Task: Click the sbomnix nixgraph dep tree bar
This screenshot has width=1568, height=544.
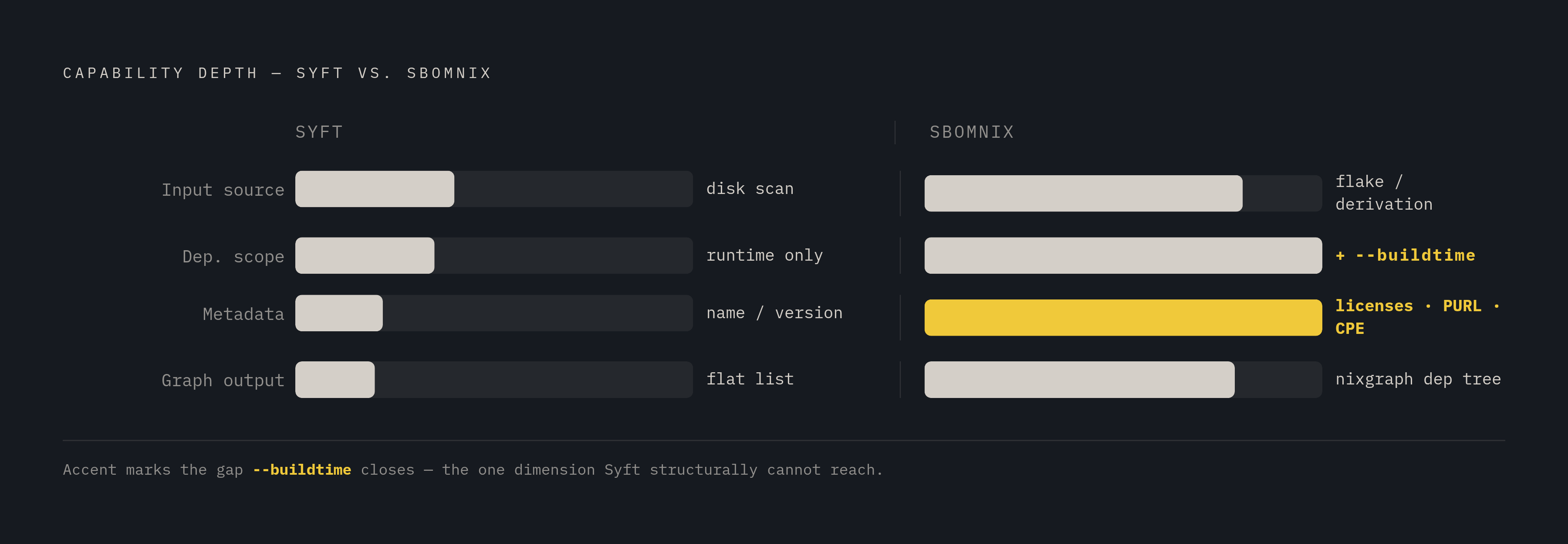Action: (x=1123, y=380)
